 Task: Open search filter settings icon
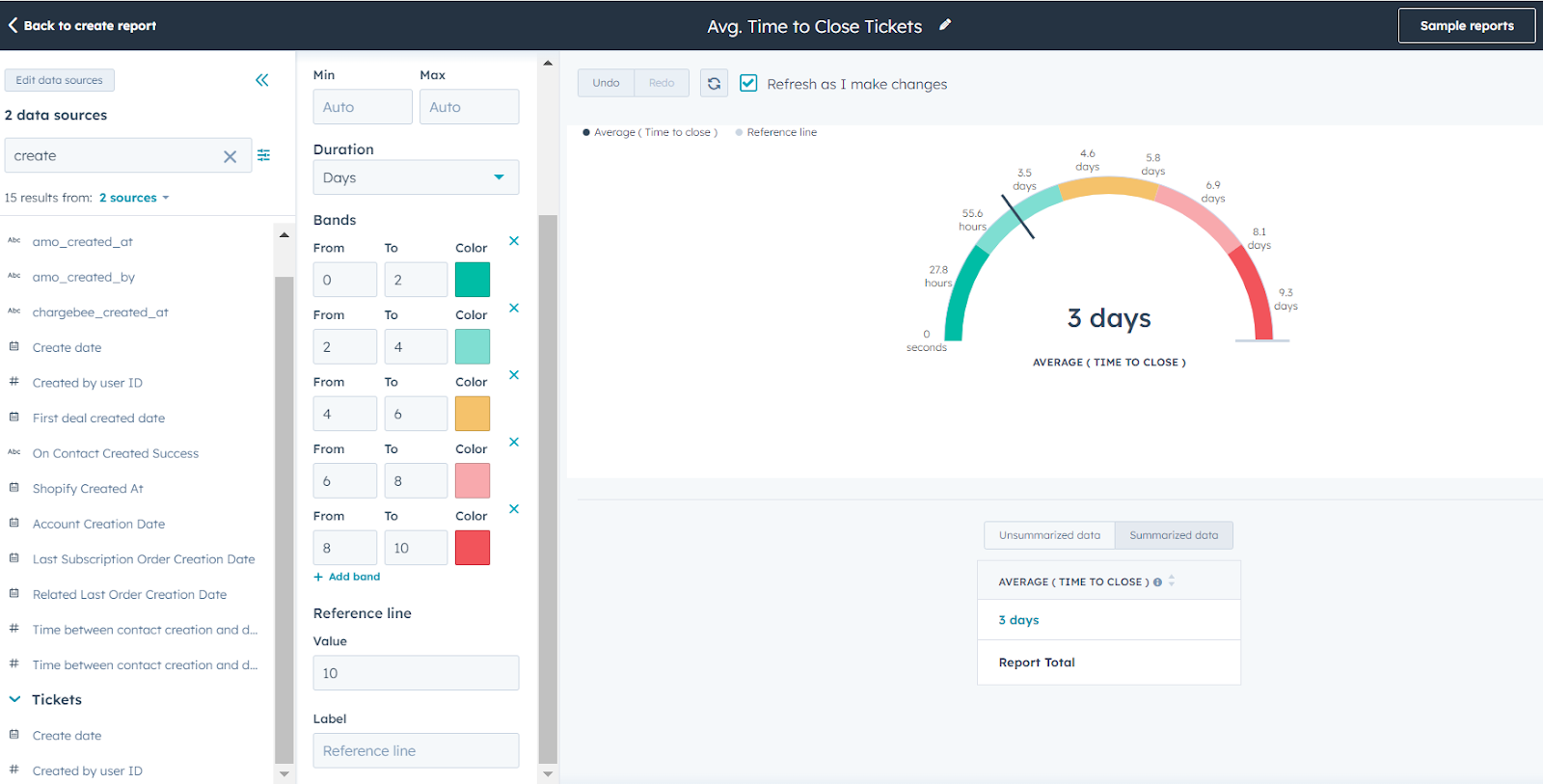(264, 155)
